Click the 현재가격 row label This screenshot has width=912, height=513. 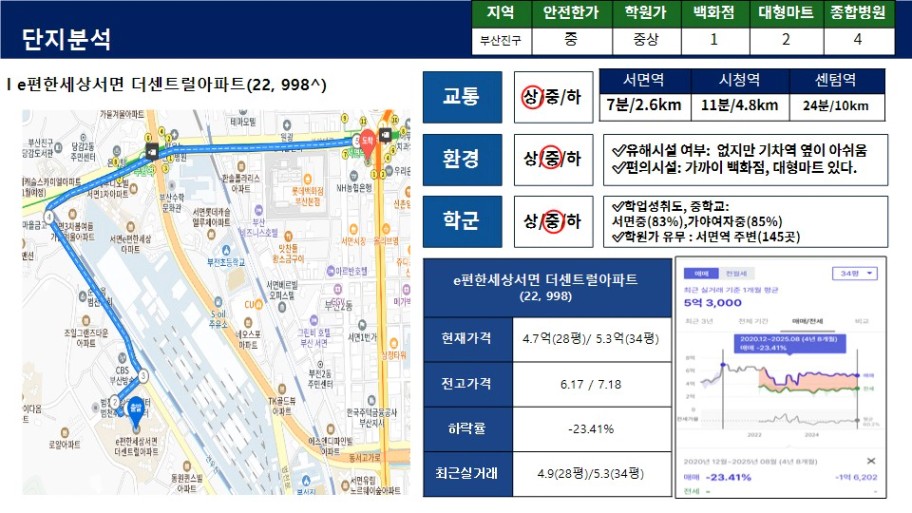pyautogui.click(x=467, y=339)
